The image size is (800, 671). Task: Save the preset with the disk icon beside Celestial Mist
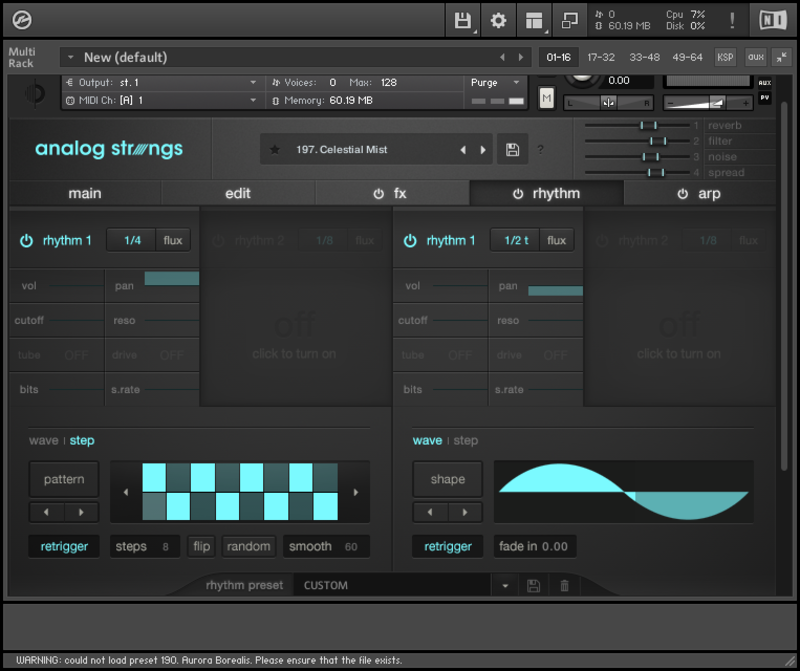[x=512, y=150]
